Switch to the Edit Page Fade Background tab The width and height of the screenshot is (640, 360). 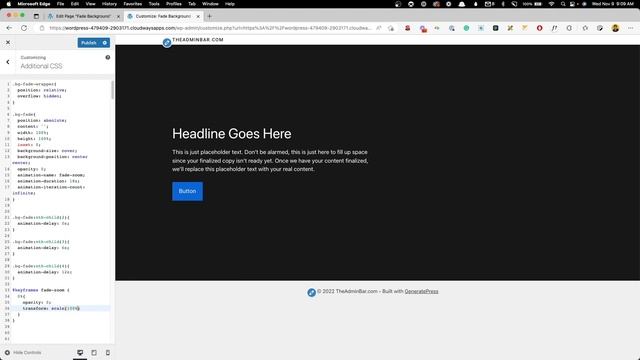[x=83, y=16]
